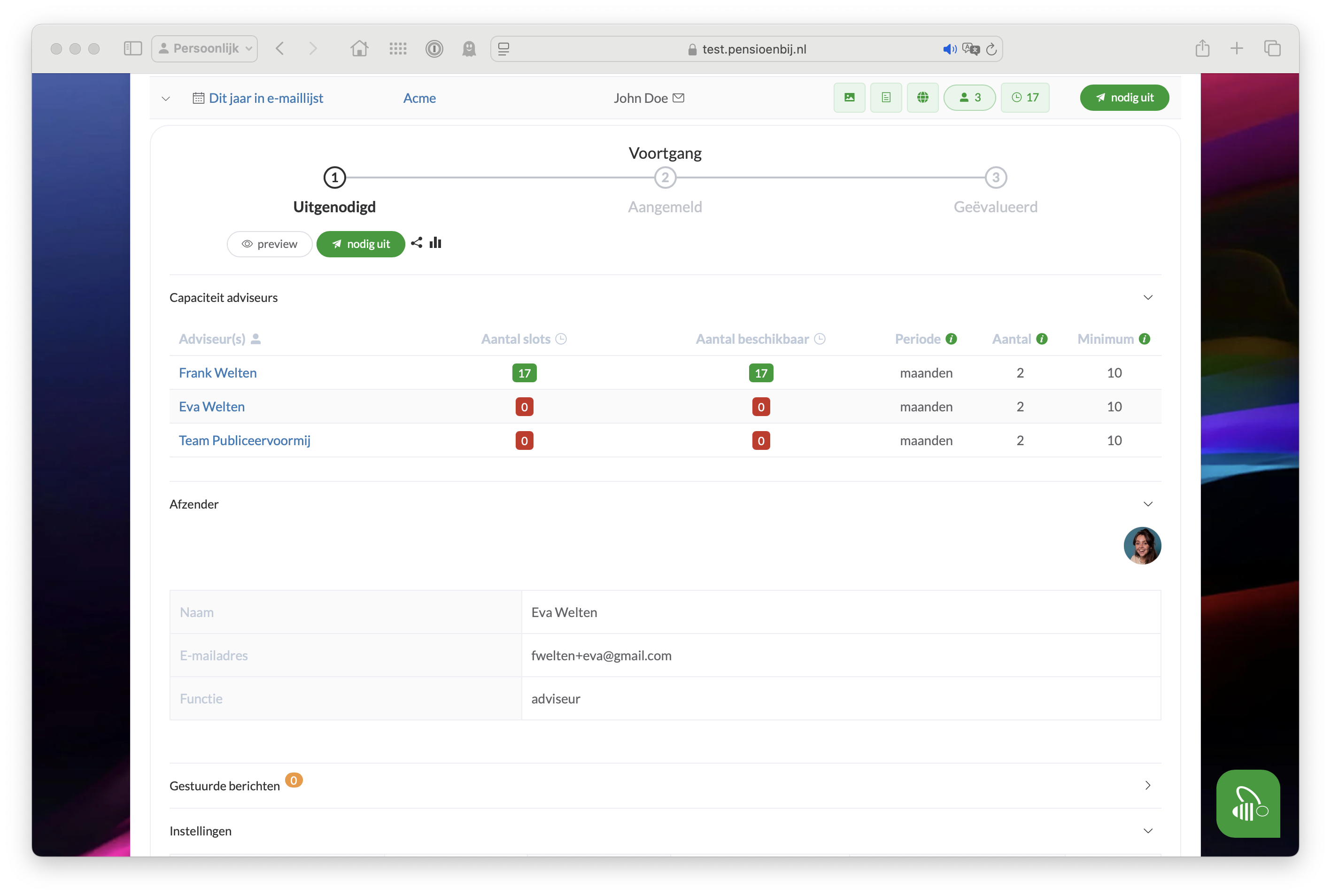1331x896 pixels.
Task: Expand the Gestuurde berichten section
Action: coord(1148,785)
